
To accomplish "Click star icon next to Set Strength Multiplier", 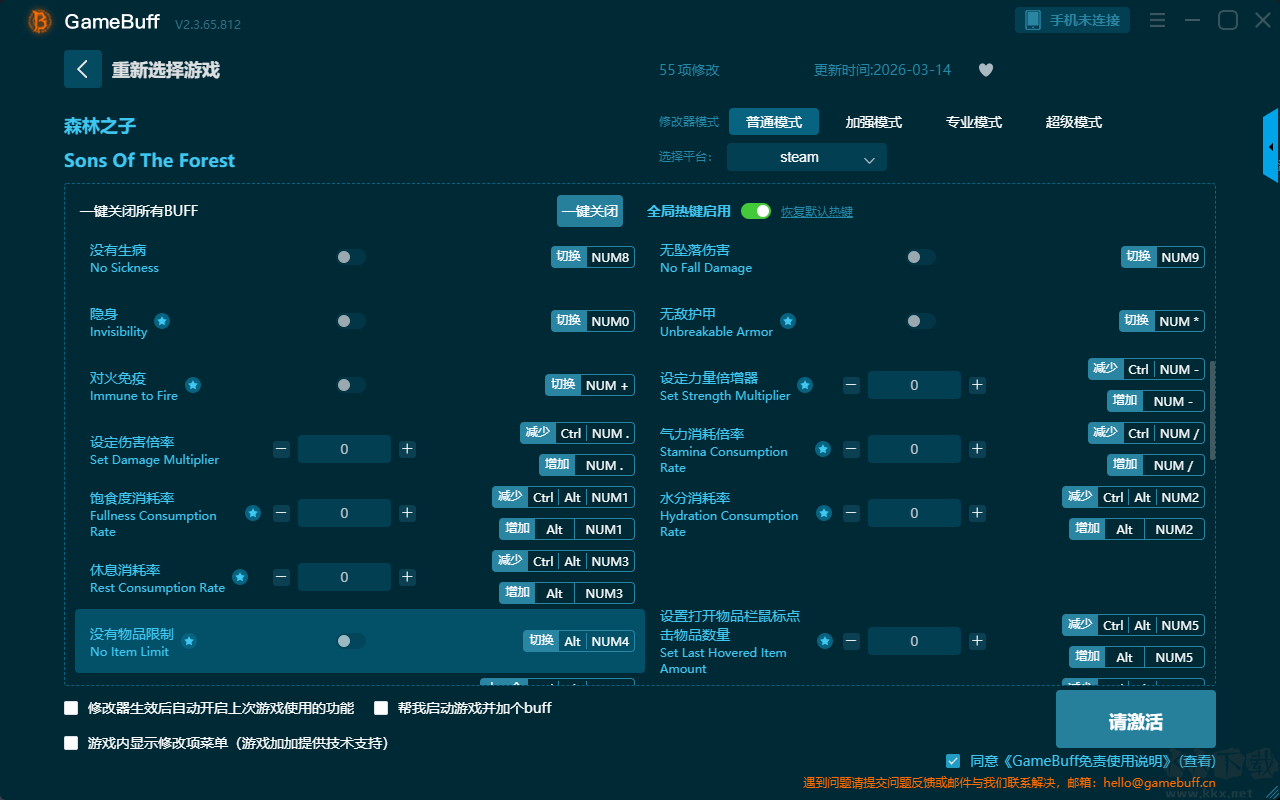I will coord(805,385).
